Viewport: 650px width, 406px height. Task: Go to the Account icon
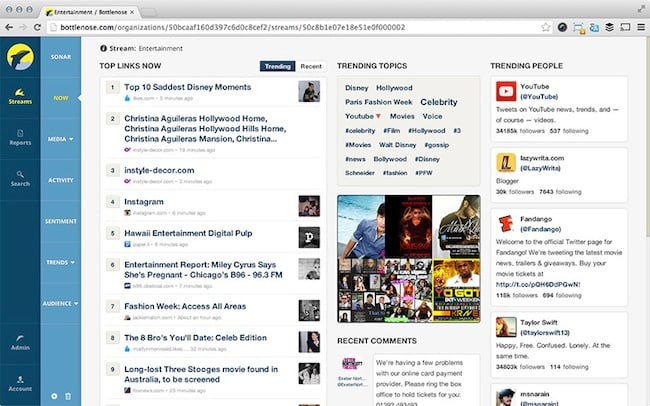coord(20,382)
